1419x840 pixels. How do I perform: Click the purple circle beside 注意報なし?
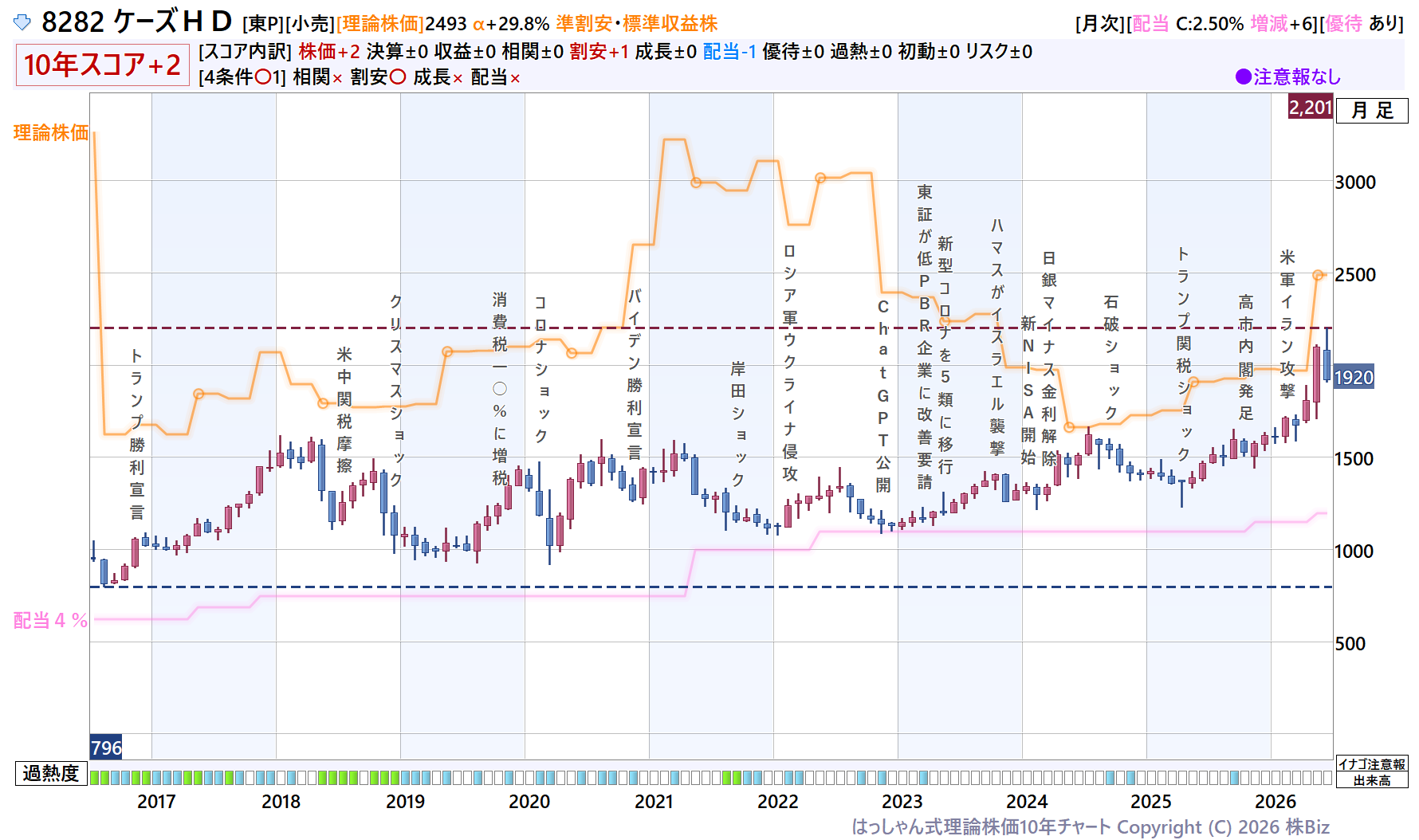click(1243, 77)
